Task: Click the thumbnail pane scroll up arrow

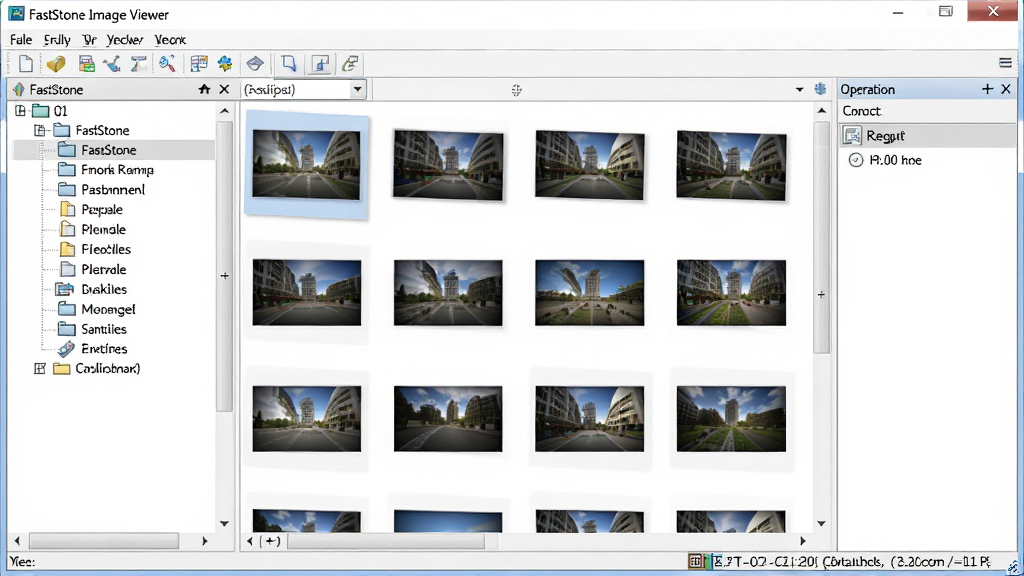Action: point(822,111)
